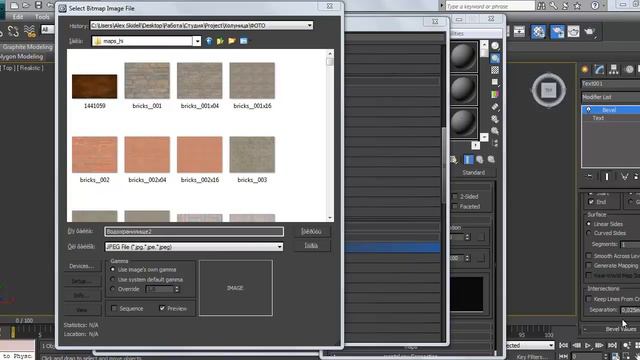Click the Render Production teapot icon

click(x=589, y=31)
